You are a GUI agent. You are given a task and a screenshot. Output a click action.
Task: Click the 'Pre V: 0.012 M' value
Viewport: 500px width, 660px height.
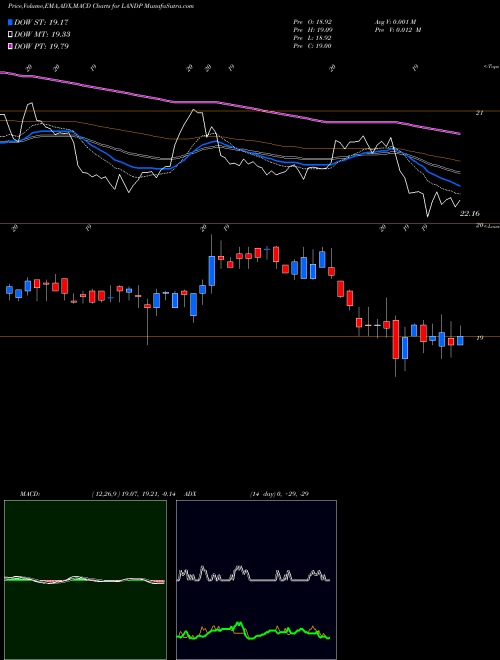pos(398,30)
